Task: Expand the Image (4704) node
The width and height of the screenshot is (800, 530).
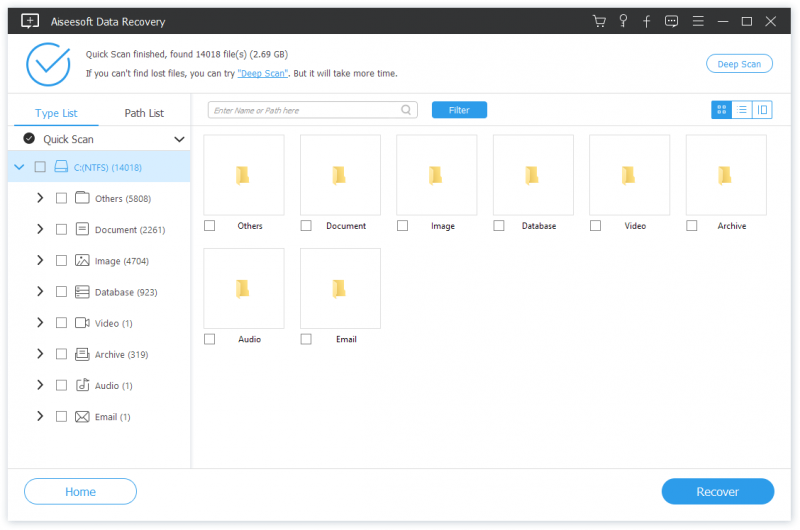Action: coord(40,260)
